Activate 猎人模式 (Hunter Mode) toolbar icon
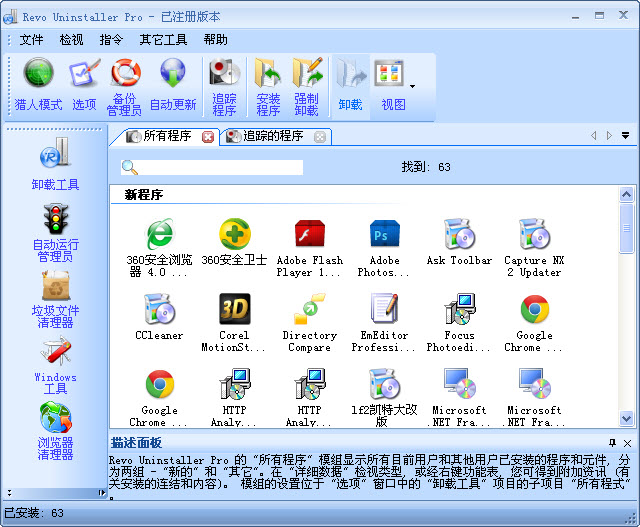This screenshot has height=527, width=640. pos(38,84)
